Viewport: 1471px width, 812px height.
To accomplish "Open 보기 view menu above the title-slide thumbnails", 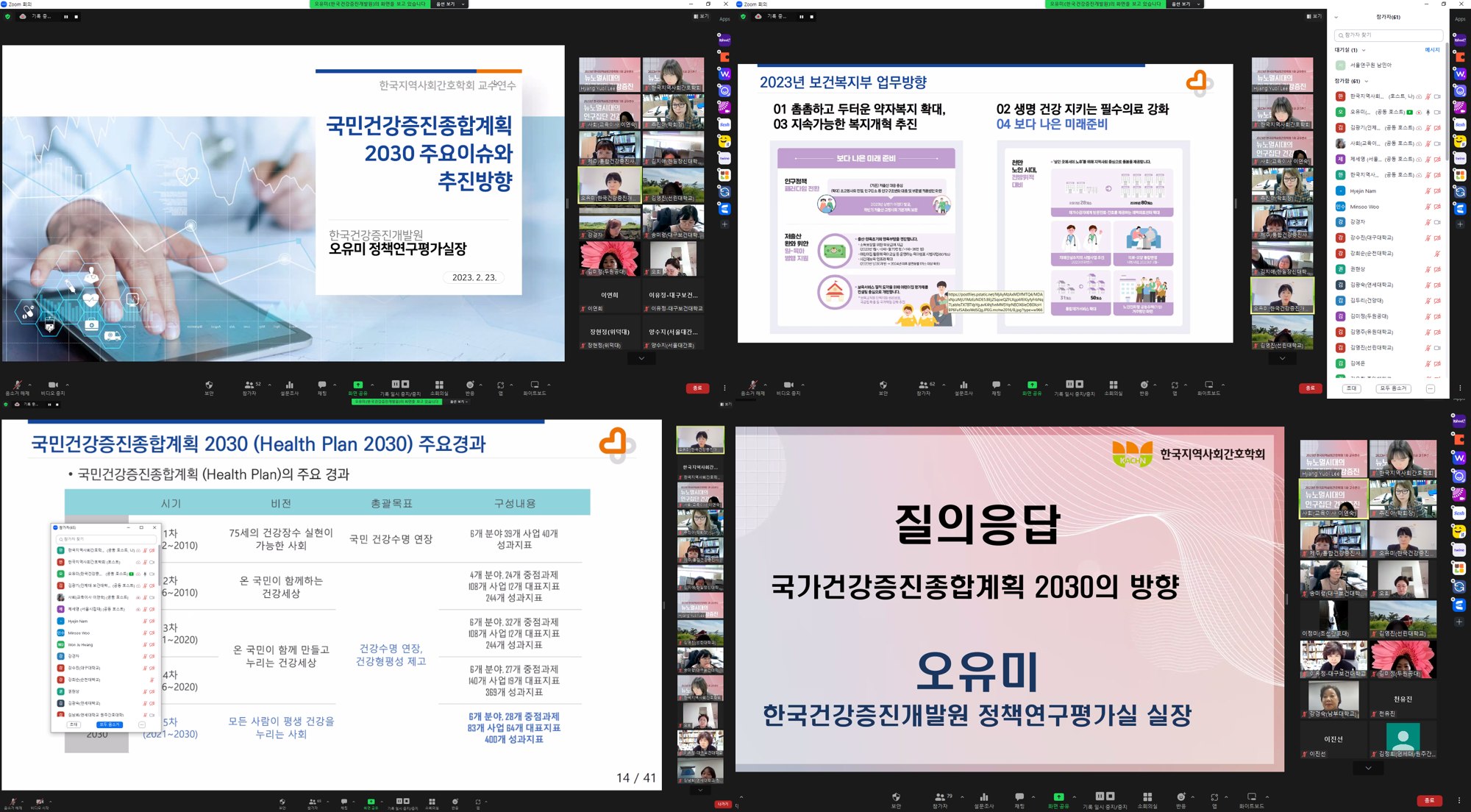I will pyautogui.click(x=701, y=16).
